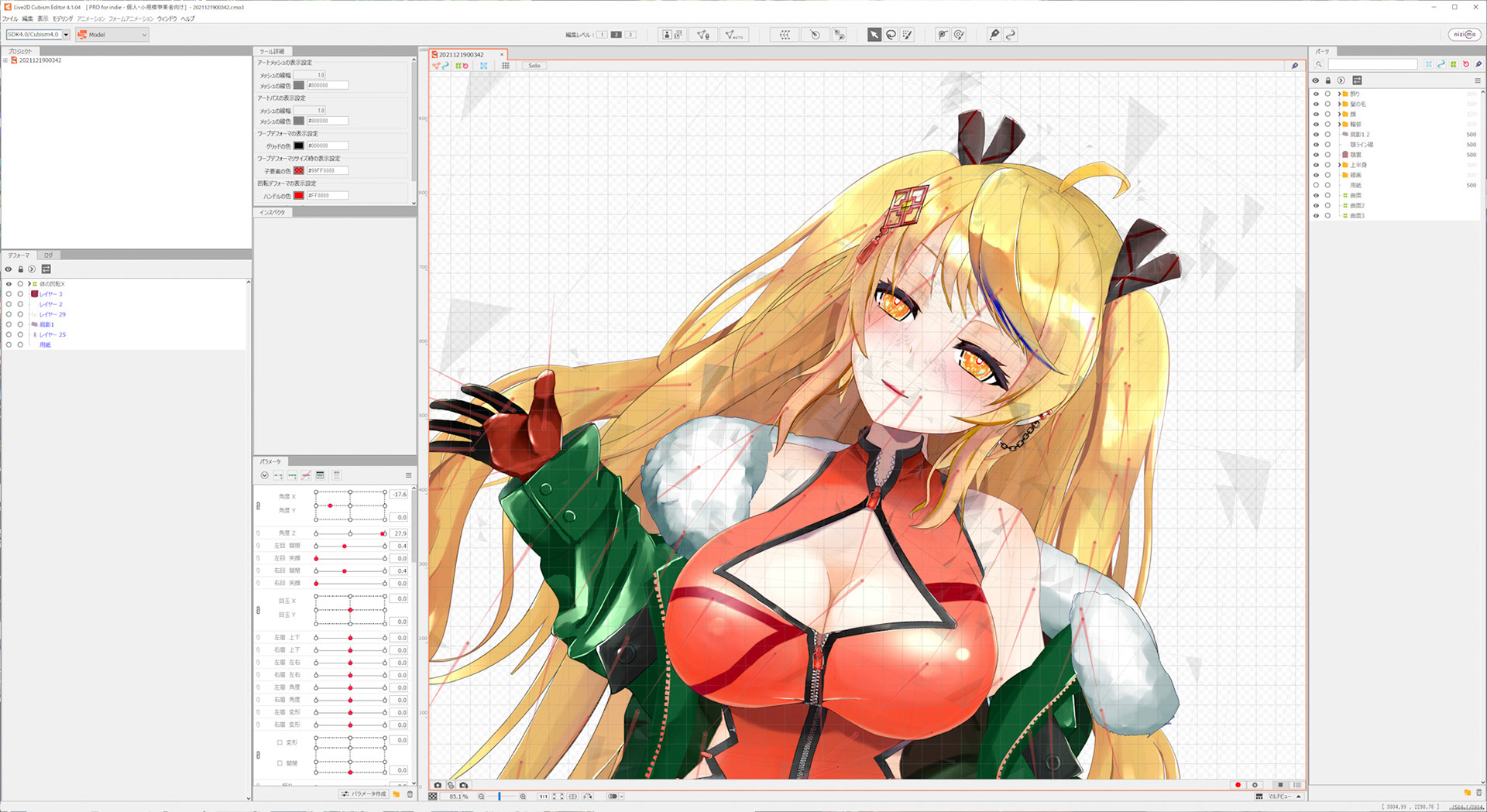Click the lock icon in the deformer panel header

20,269
